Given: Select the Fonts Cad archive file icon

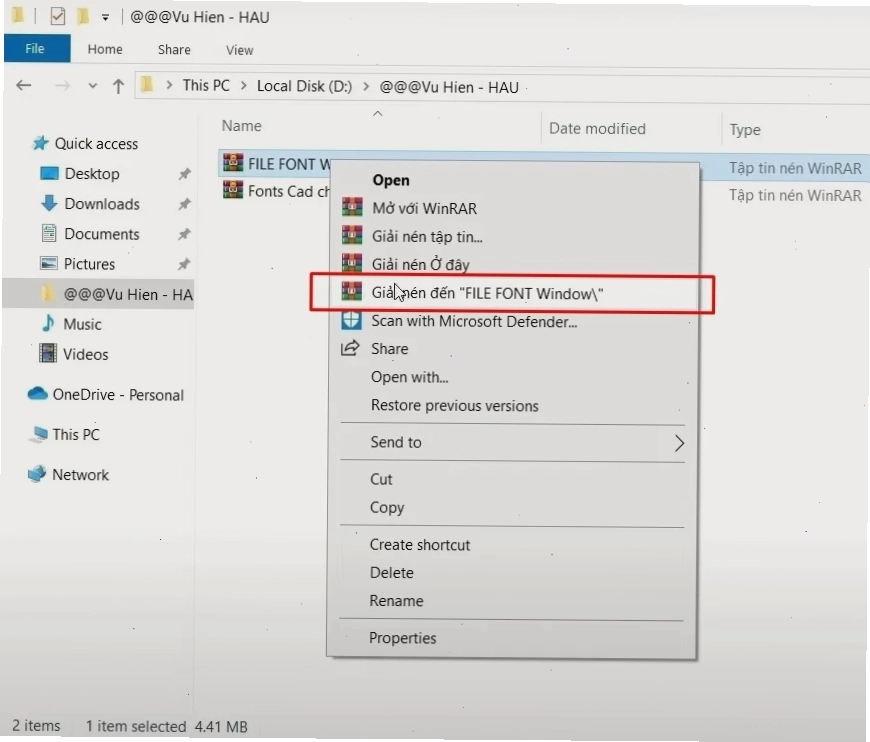Looking at the screenshot, I should 233,190.
